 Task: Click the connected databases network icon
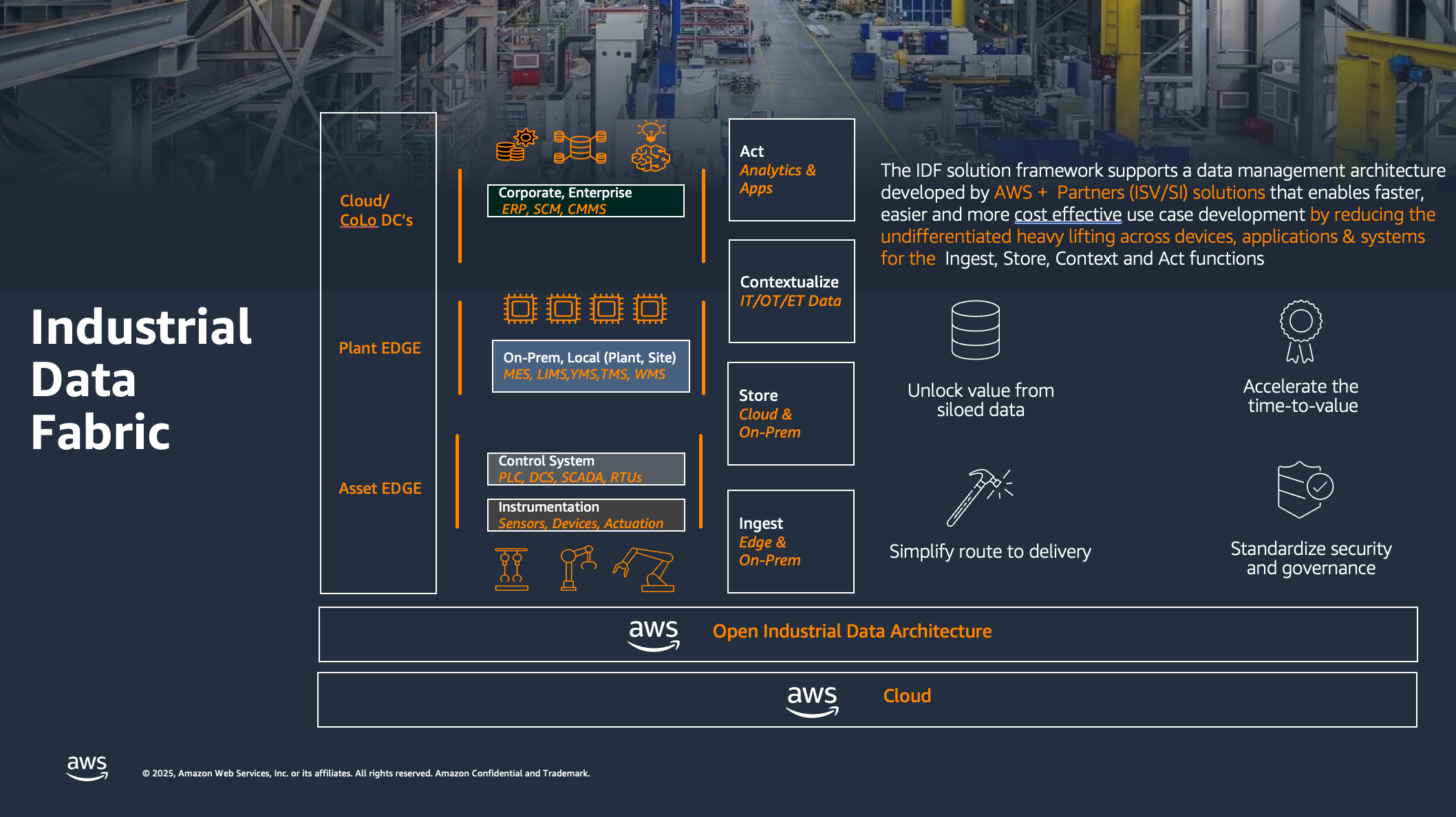(x=580, y=146)
